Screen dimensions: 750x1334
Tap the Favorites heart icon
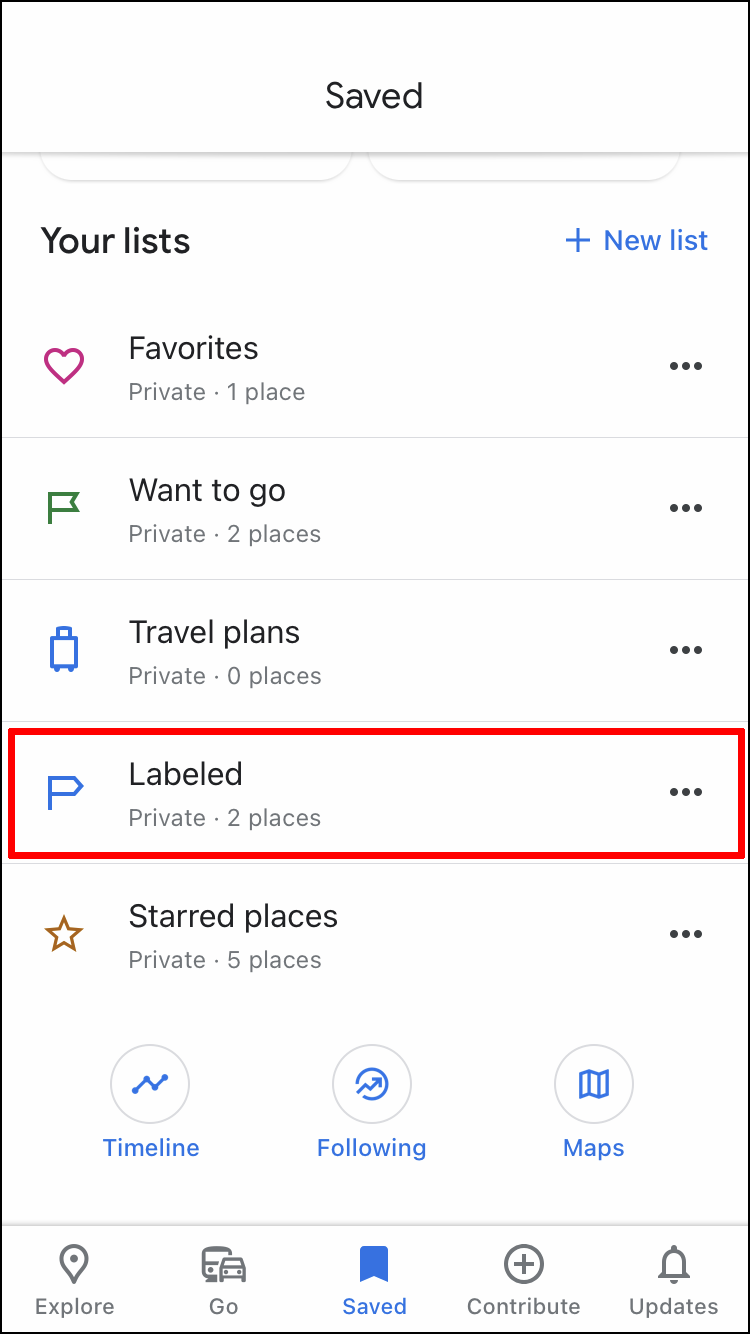coord(64,366)
